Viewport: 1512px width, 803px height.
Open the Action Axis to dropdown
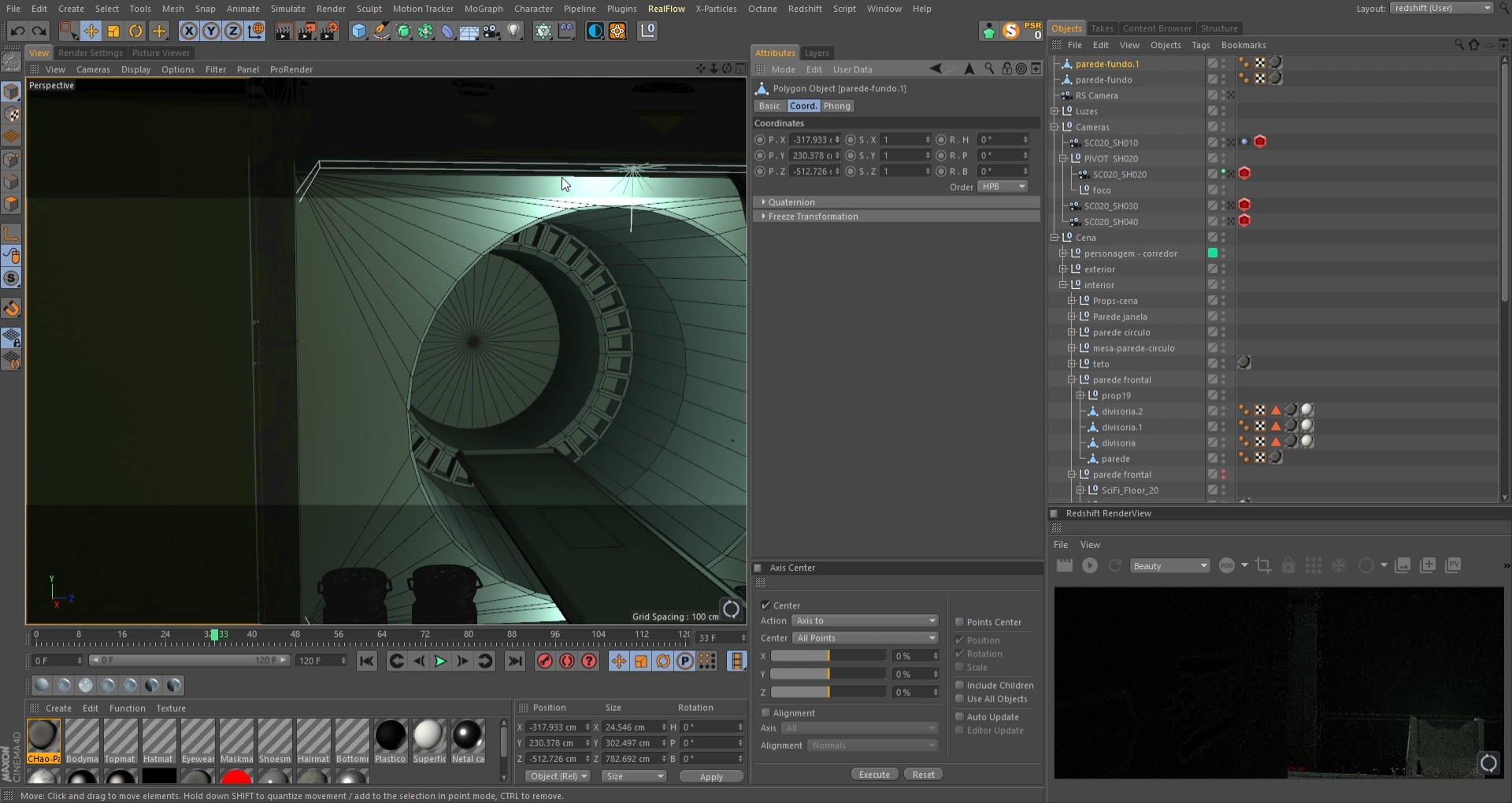click(x=865, y=620)
